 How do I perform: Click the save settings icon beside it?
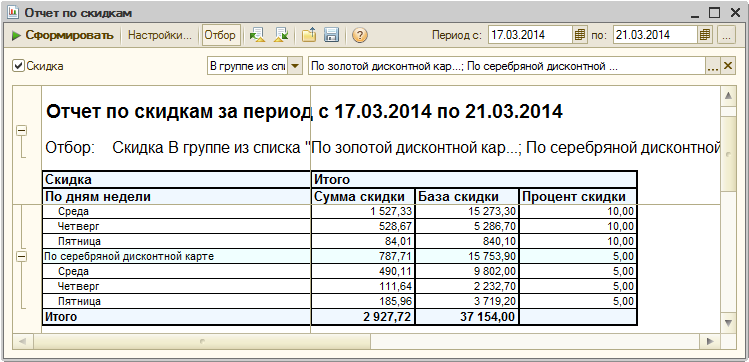[x=281, y=35]
